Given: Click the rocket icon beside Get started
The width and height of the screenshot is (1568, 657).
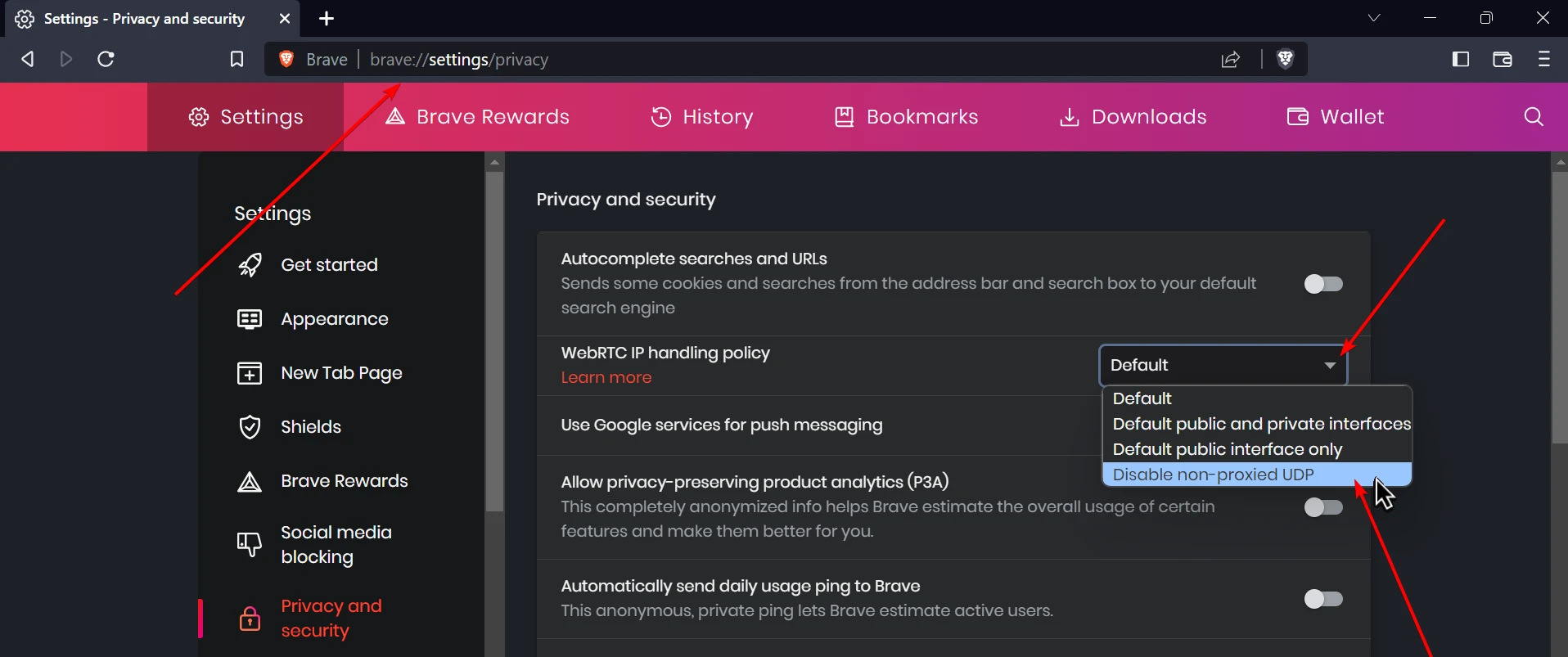Looking at the screenshot, I should coord(250,265).
